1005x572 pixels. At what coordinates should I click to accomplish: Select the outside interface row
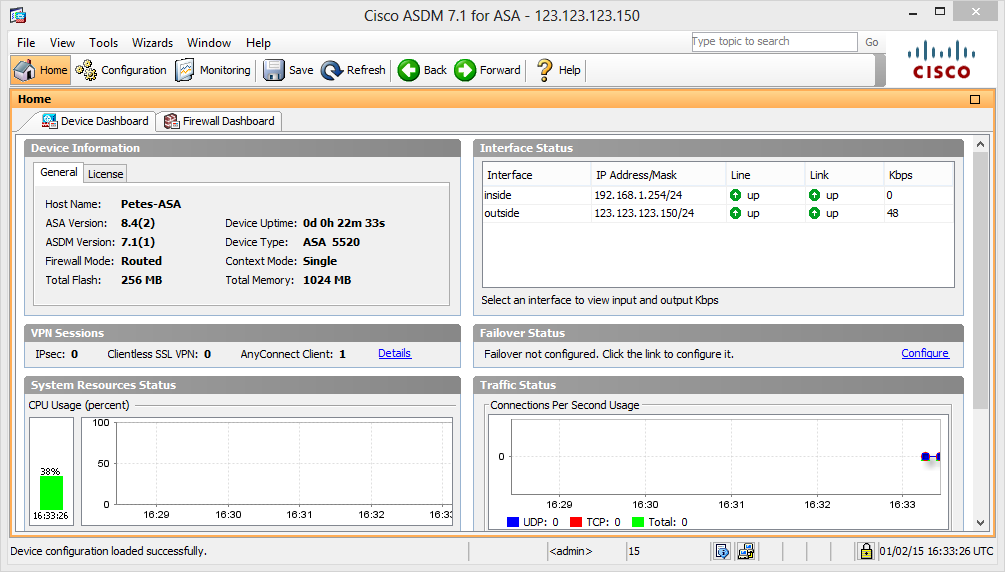coord(718,213)
